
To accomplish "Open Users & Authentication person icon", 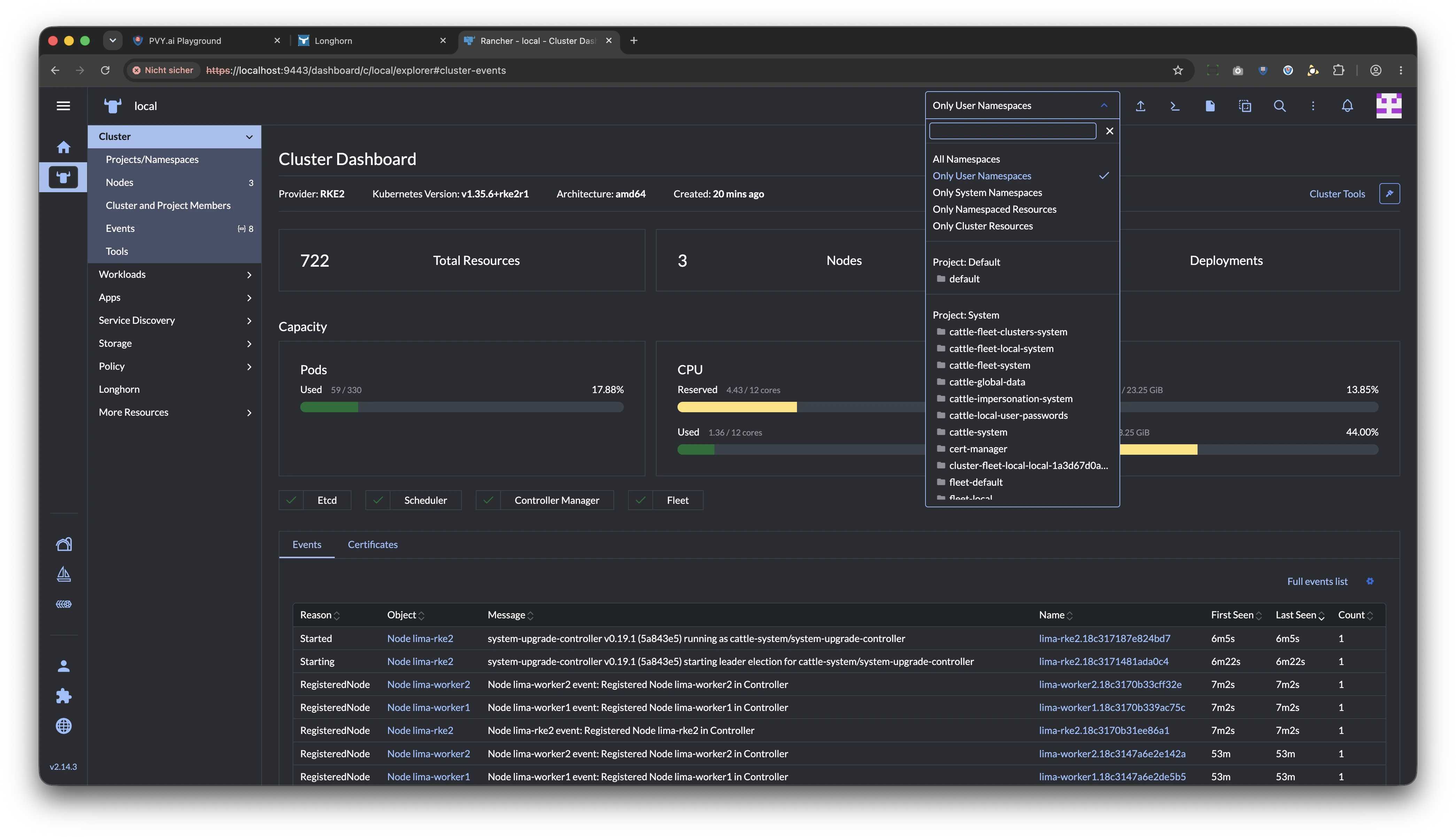I will coord(63,666).
